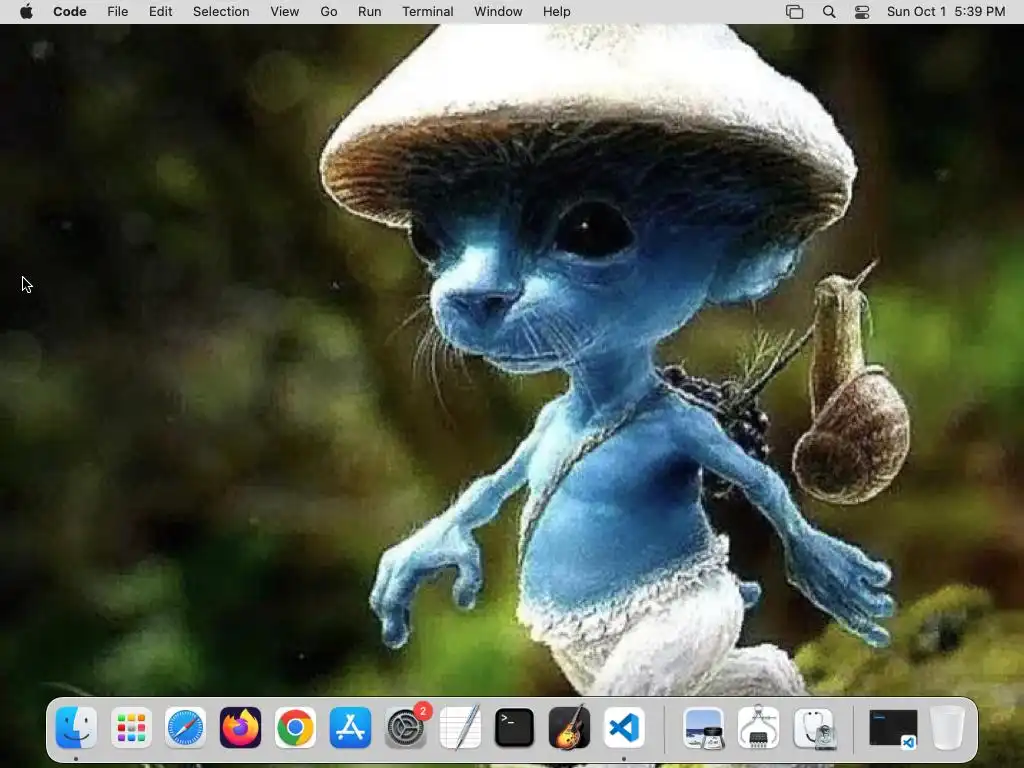Open the Edit menu
The image size is (1024, 768).
click(x=161, y=12)
